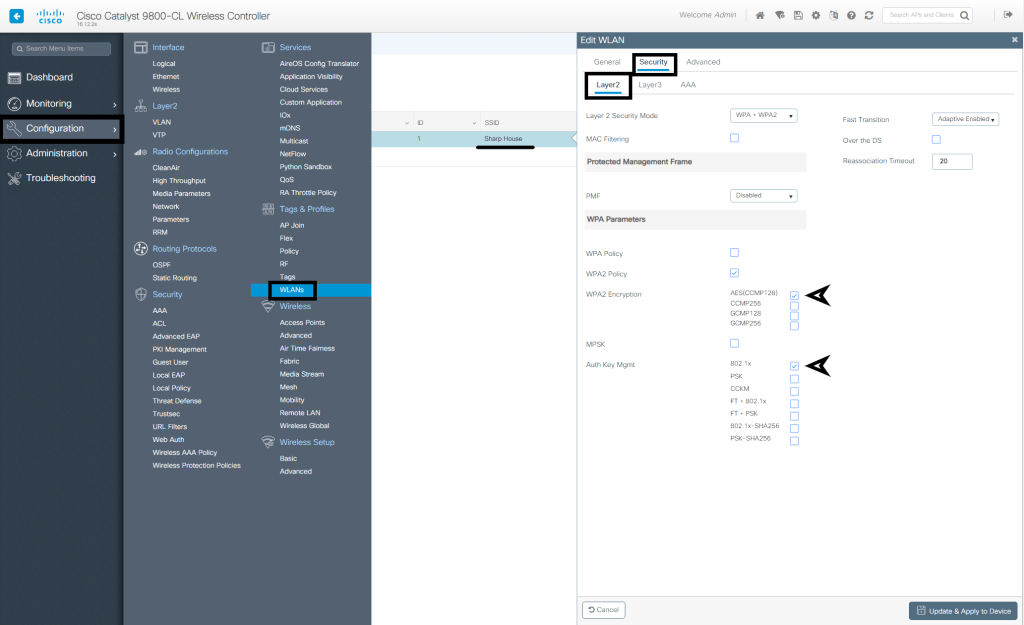
Task: Uncheck AES(CCMP128) WPA2 encryption
Action: 794,296
